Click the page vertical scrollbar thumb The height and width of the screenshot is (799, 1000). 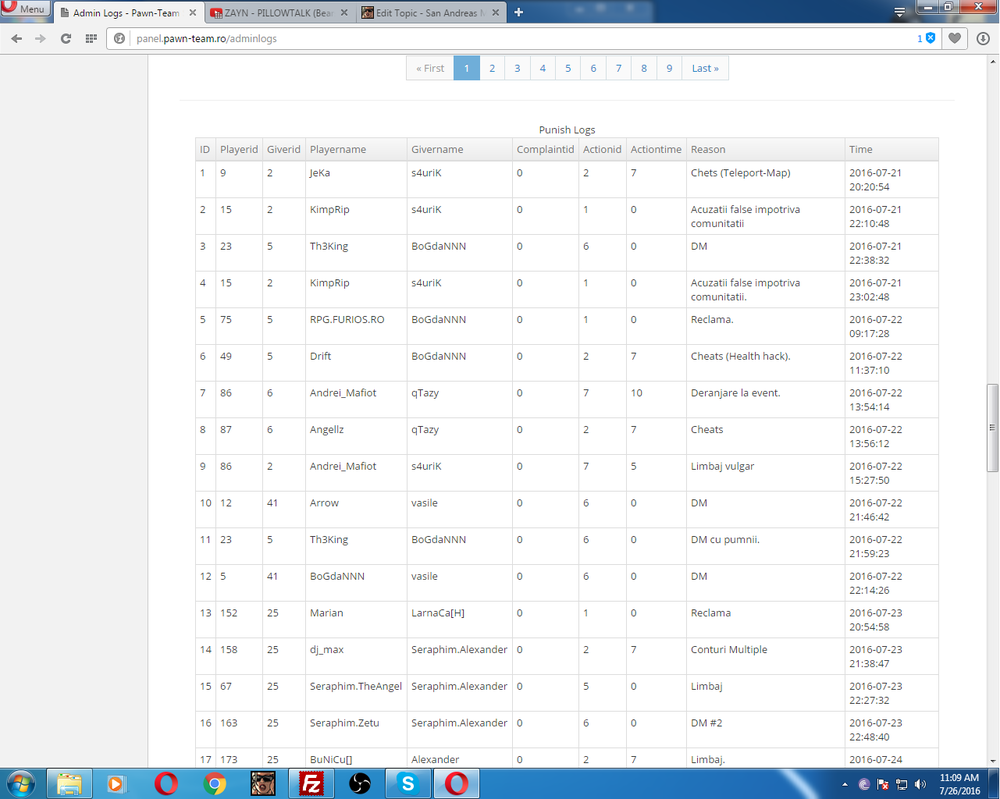(x=992, y=427)
